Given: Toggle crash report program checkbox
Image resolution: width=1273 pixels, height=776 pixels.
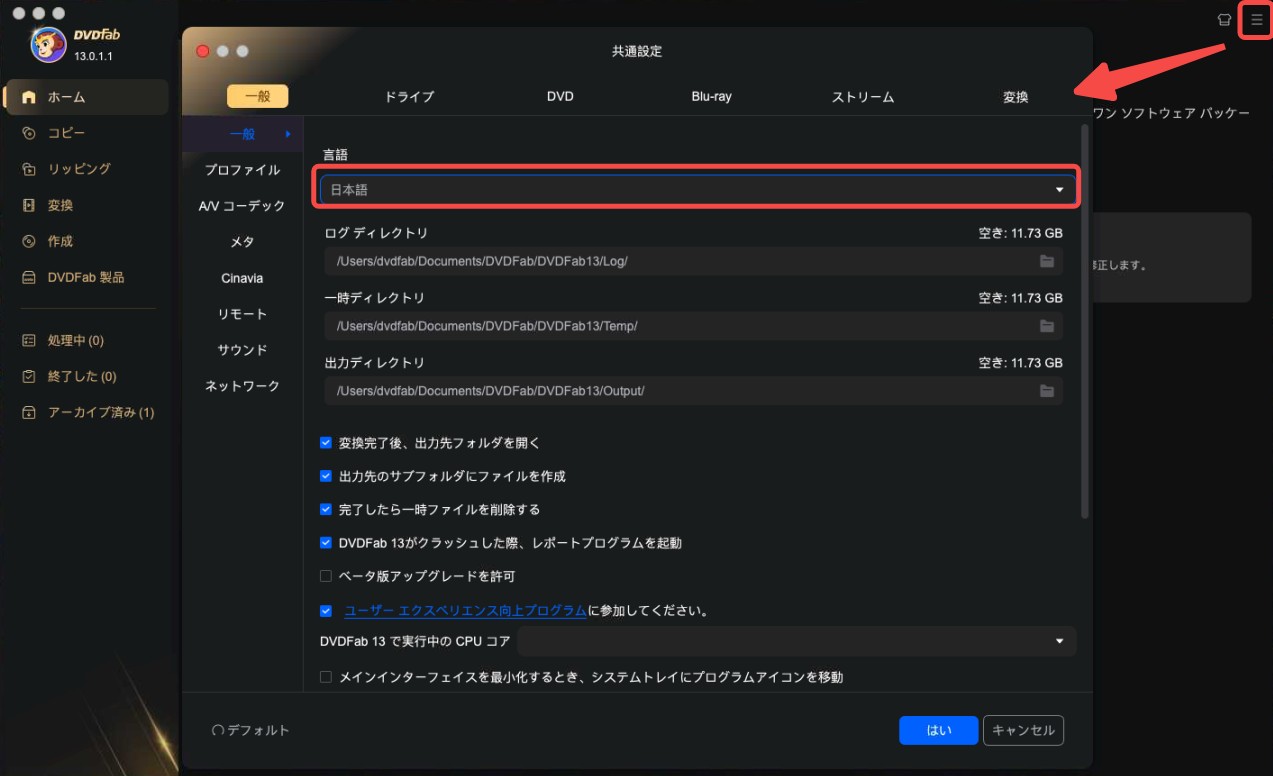Looking at the screenshot, I should 325,543.
